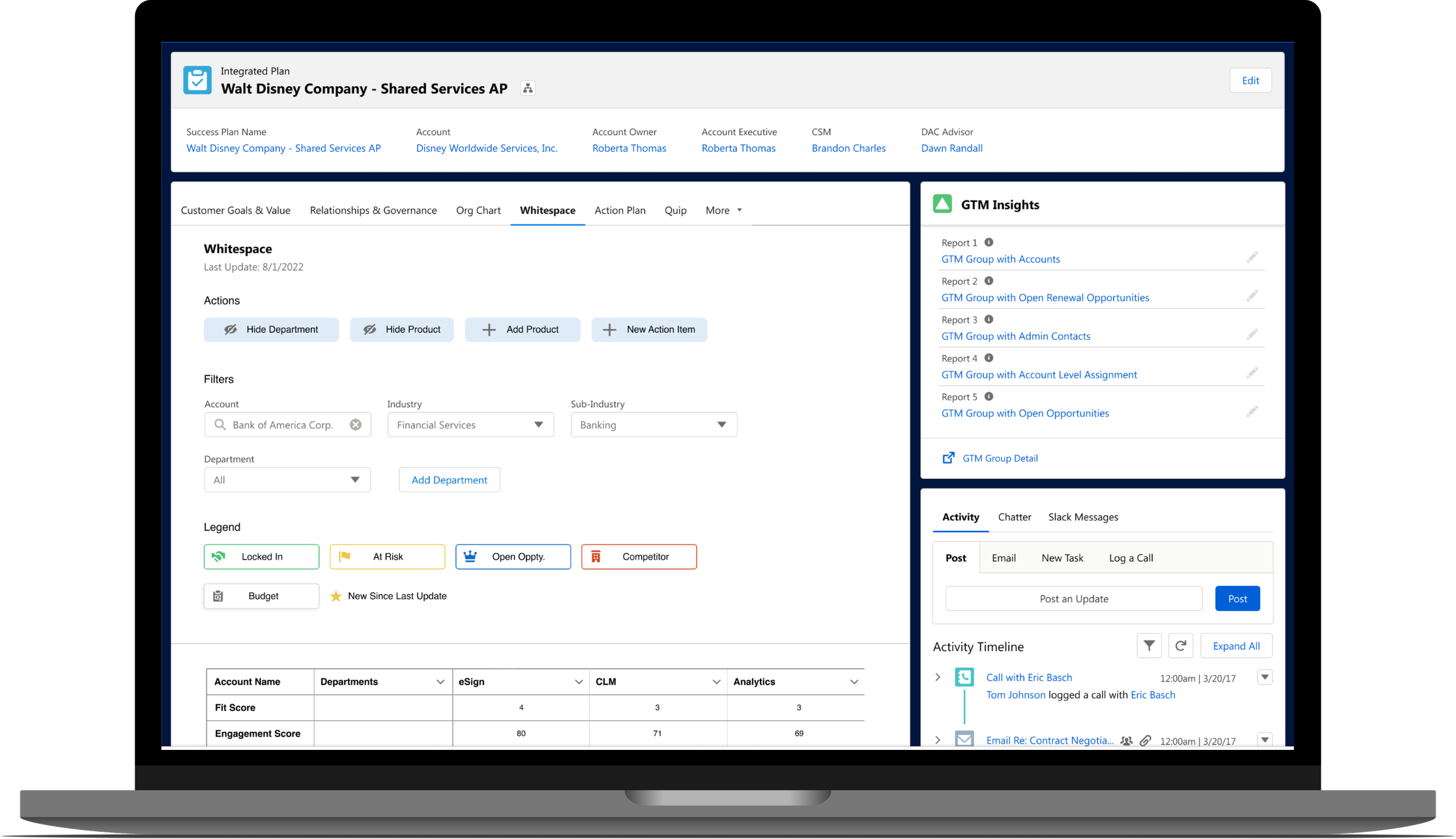This screenshot has height=839, width=1456.
Task: Click Hide Product action
Action: (x=402, y=330)
